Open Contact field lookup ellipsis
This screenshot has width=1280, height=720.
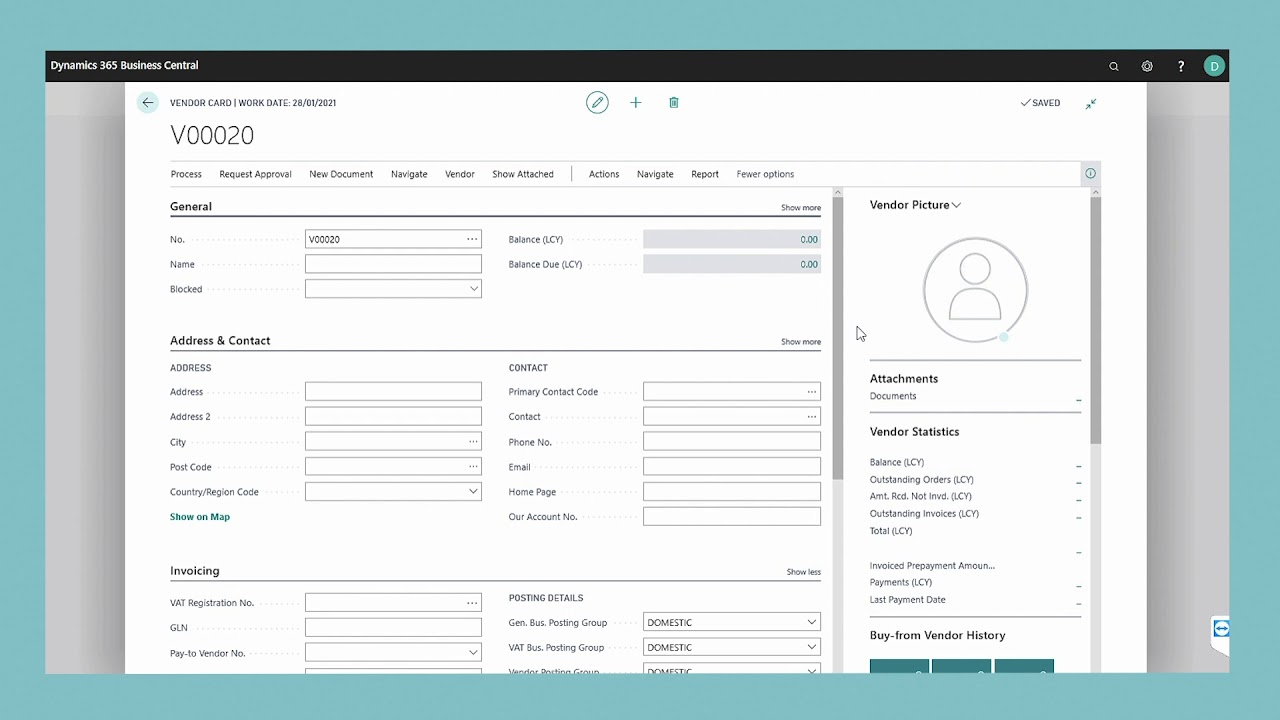tap(812, 416)
